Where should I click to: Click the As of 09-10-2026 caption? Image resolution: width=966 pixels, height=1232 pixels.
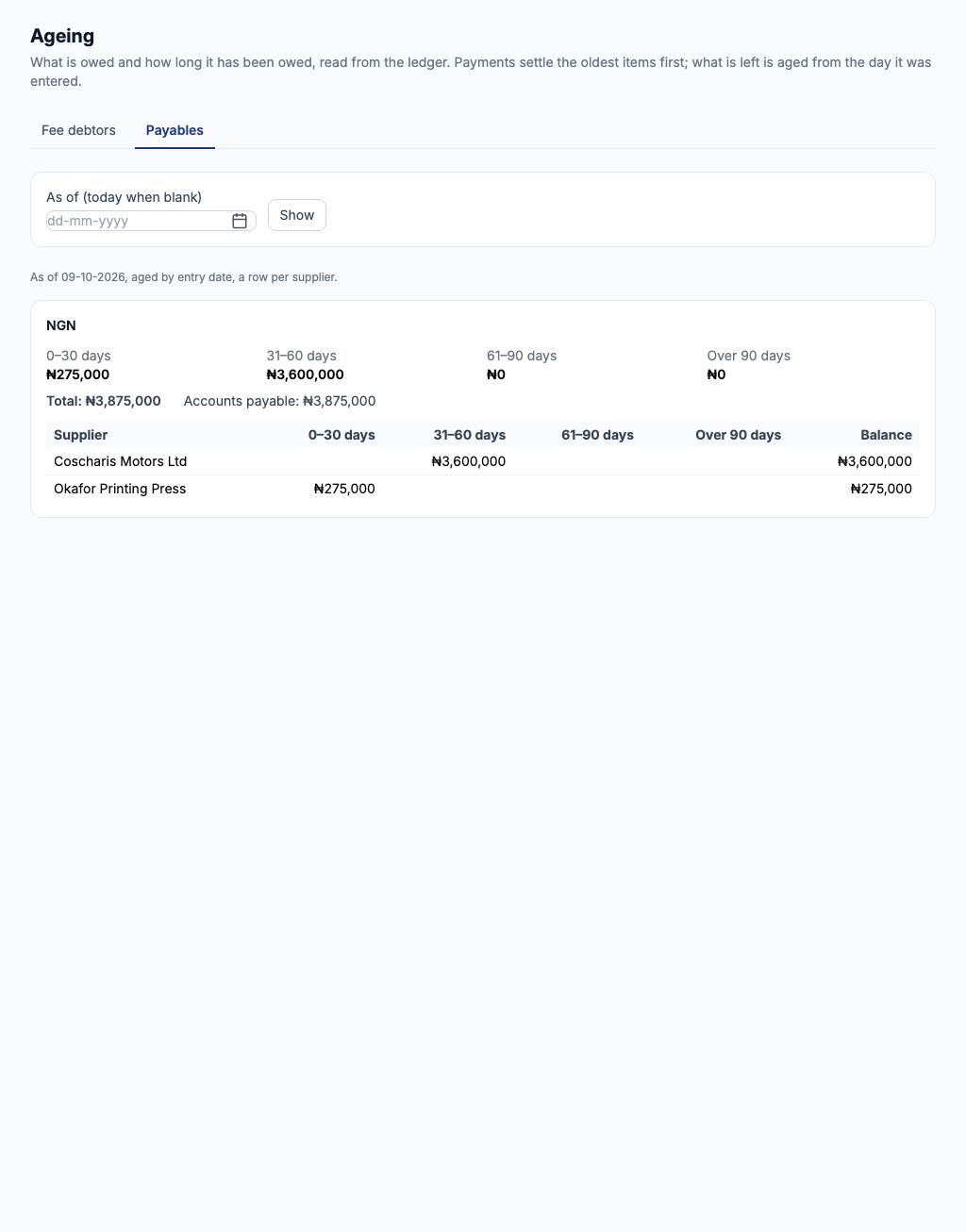tap(184, 277)
